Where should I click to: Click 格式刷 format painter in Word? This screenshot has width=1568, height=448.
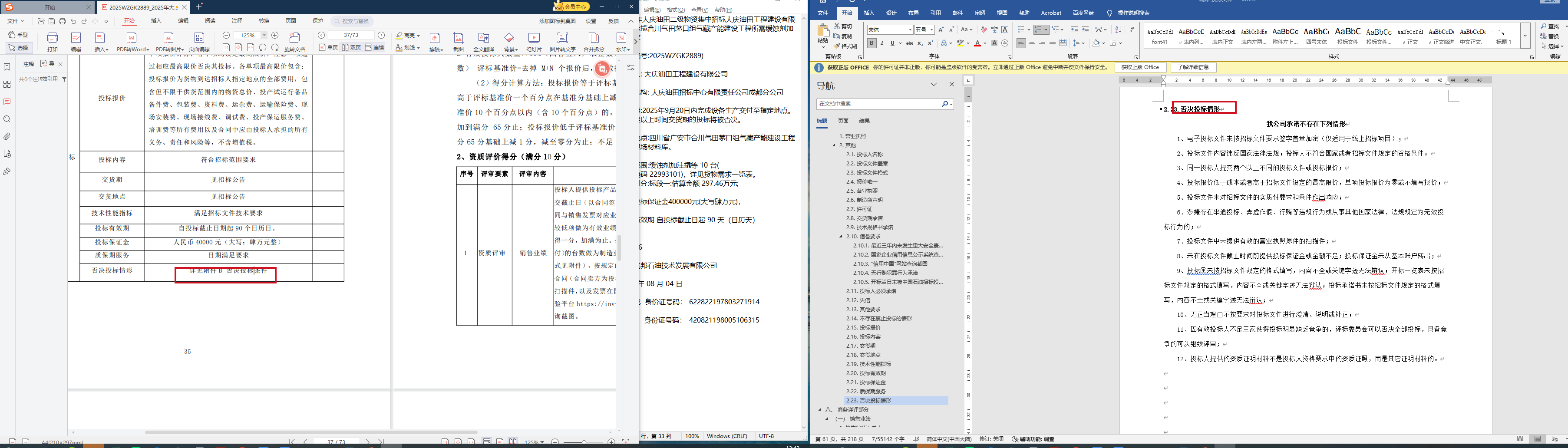tap(846, 46)
